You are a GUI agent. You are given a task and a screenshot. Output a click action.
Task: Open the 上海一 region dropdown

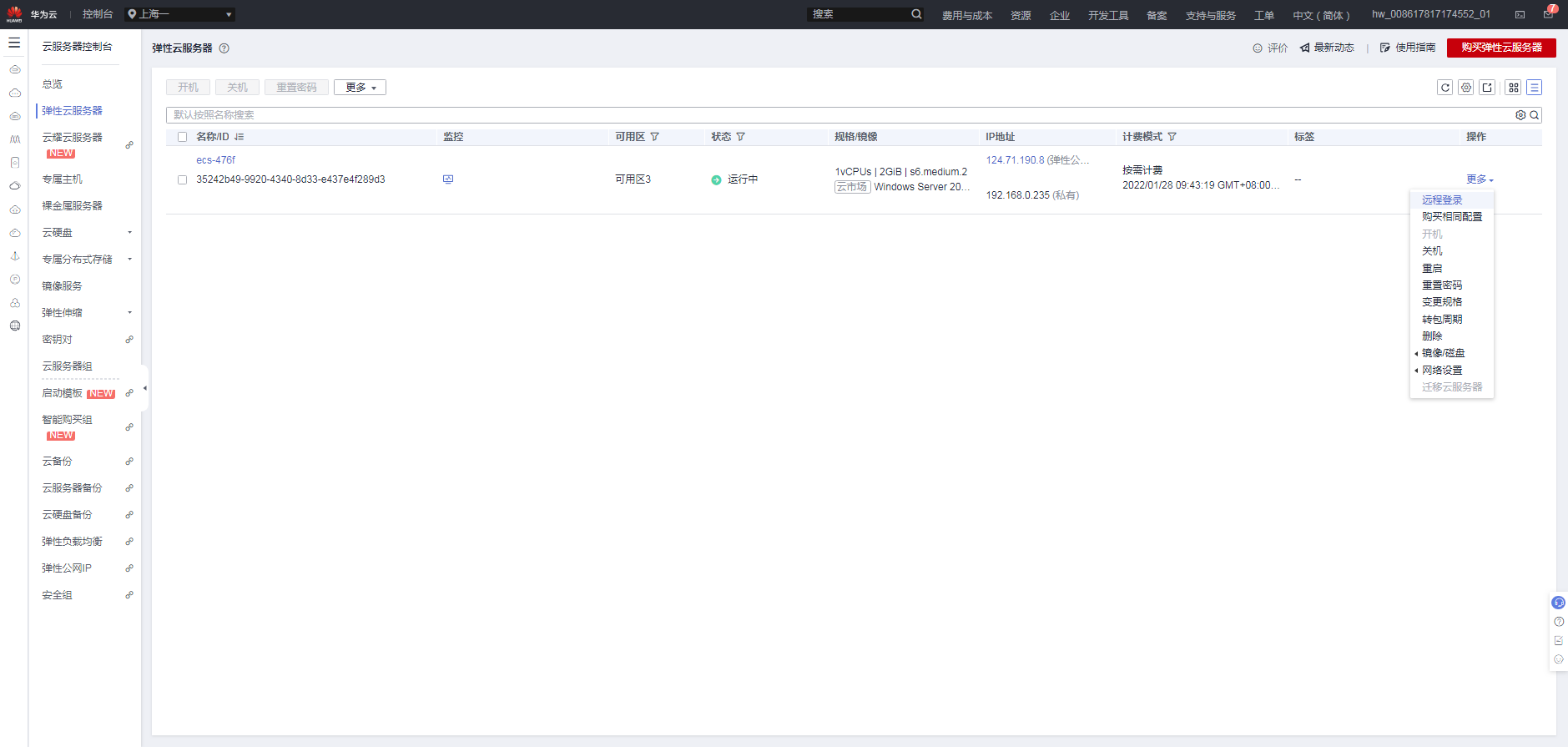(179, 14)
